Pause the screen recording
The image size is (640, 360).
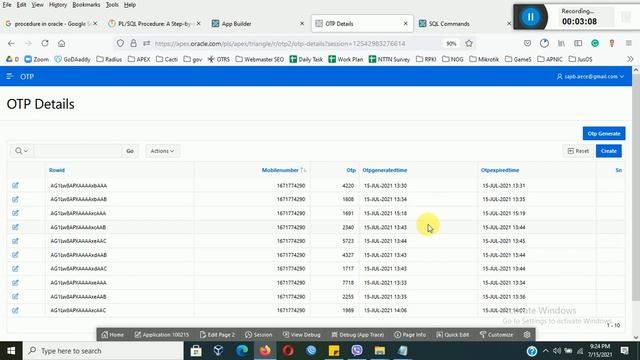point(530,17)
